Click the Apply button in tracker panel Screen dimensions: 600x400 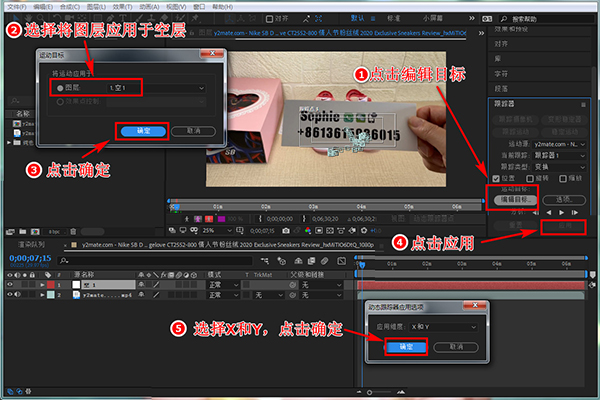coord(564,226)
